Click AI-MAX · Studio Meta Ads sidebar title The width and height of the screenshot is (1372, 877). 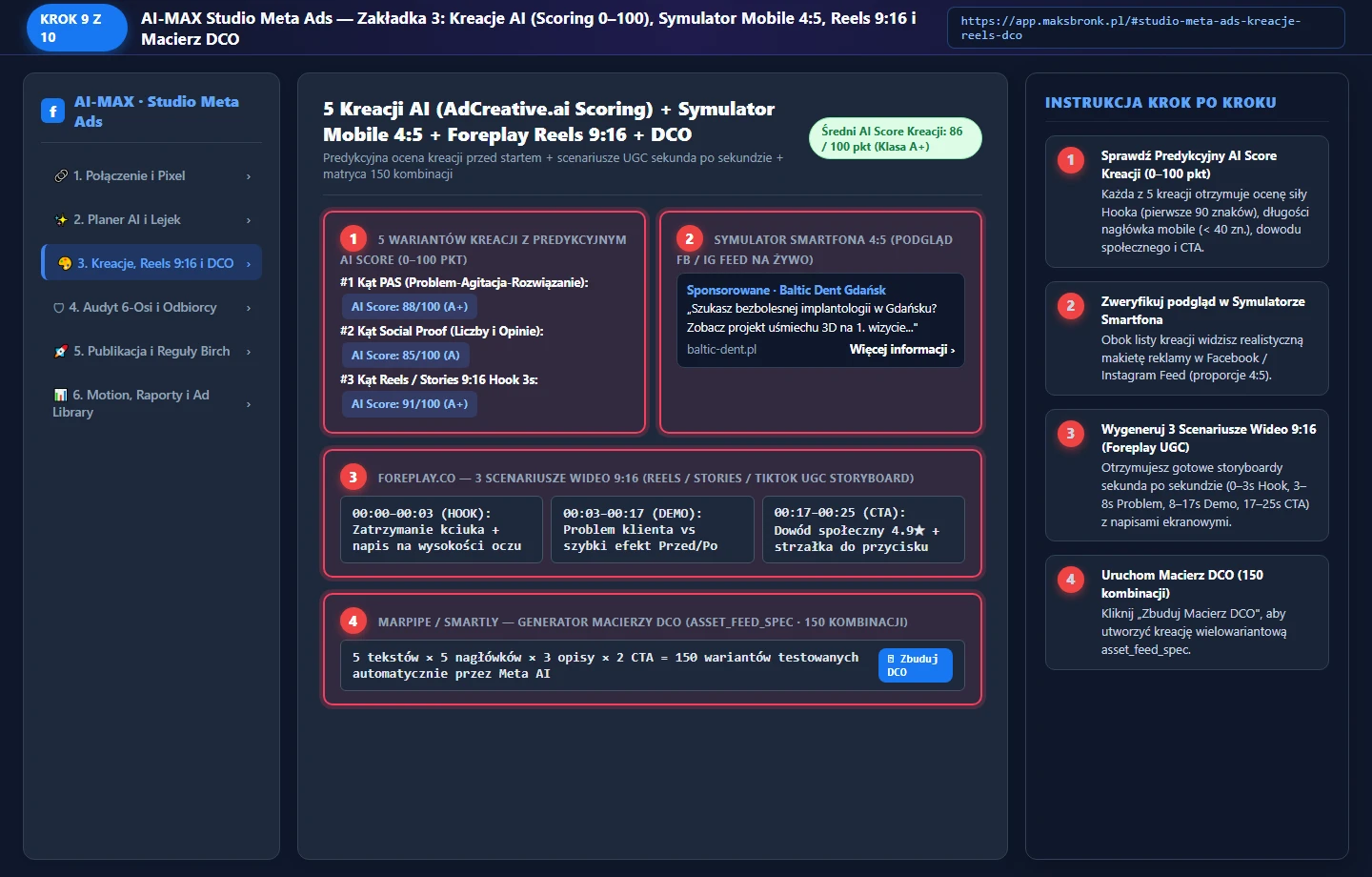156,112
